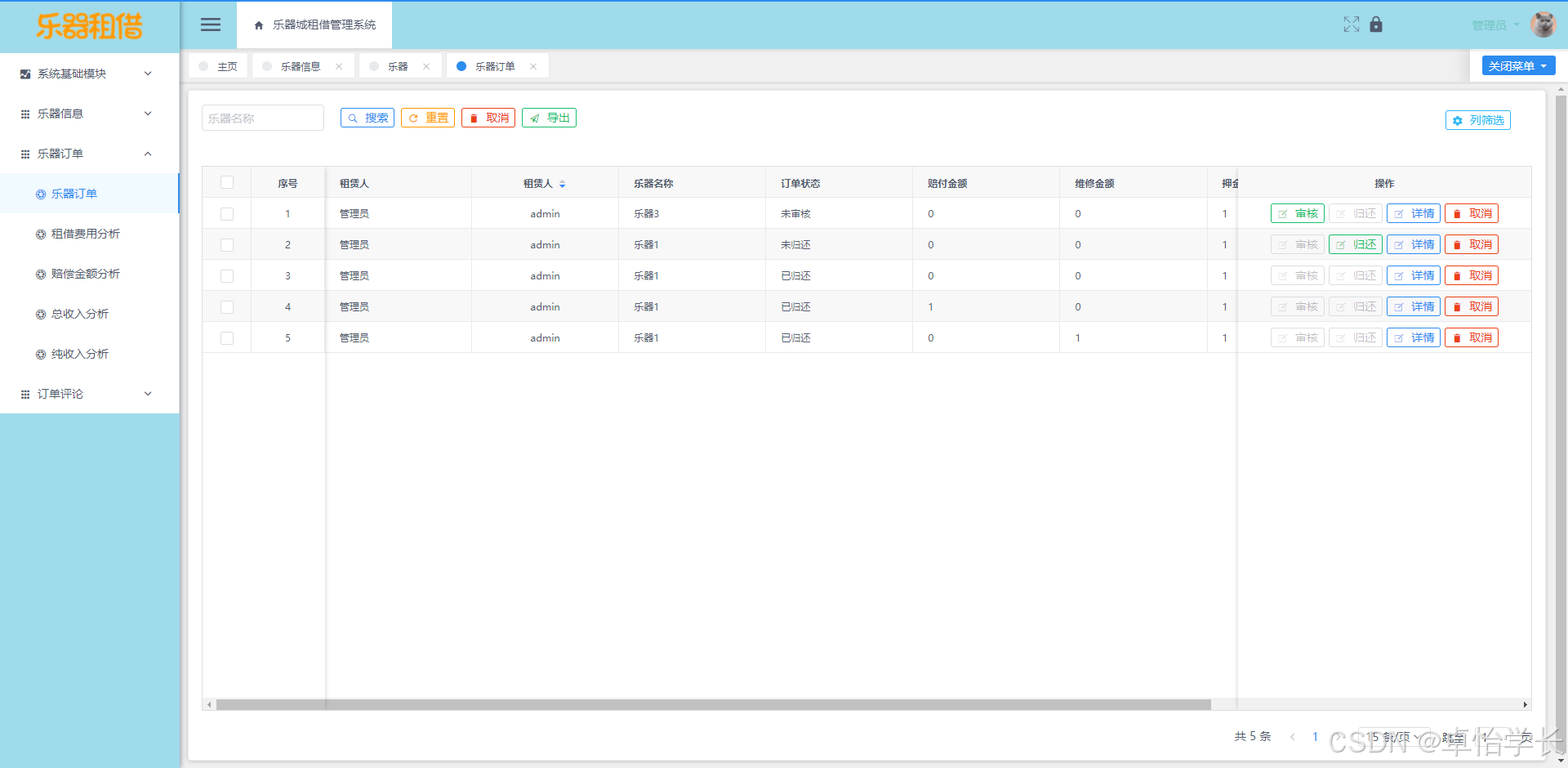
Task: Click the 乐器名称 search input
Action: (263, 118)
